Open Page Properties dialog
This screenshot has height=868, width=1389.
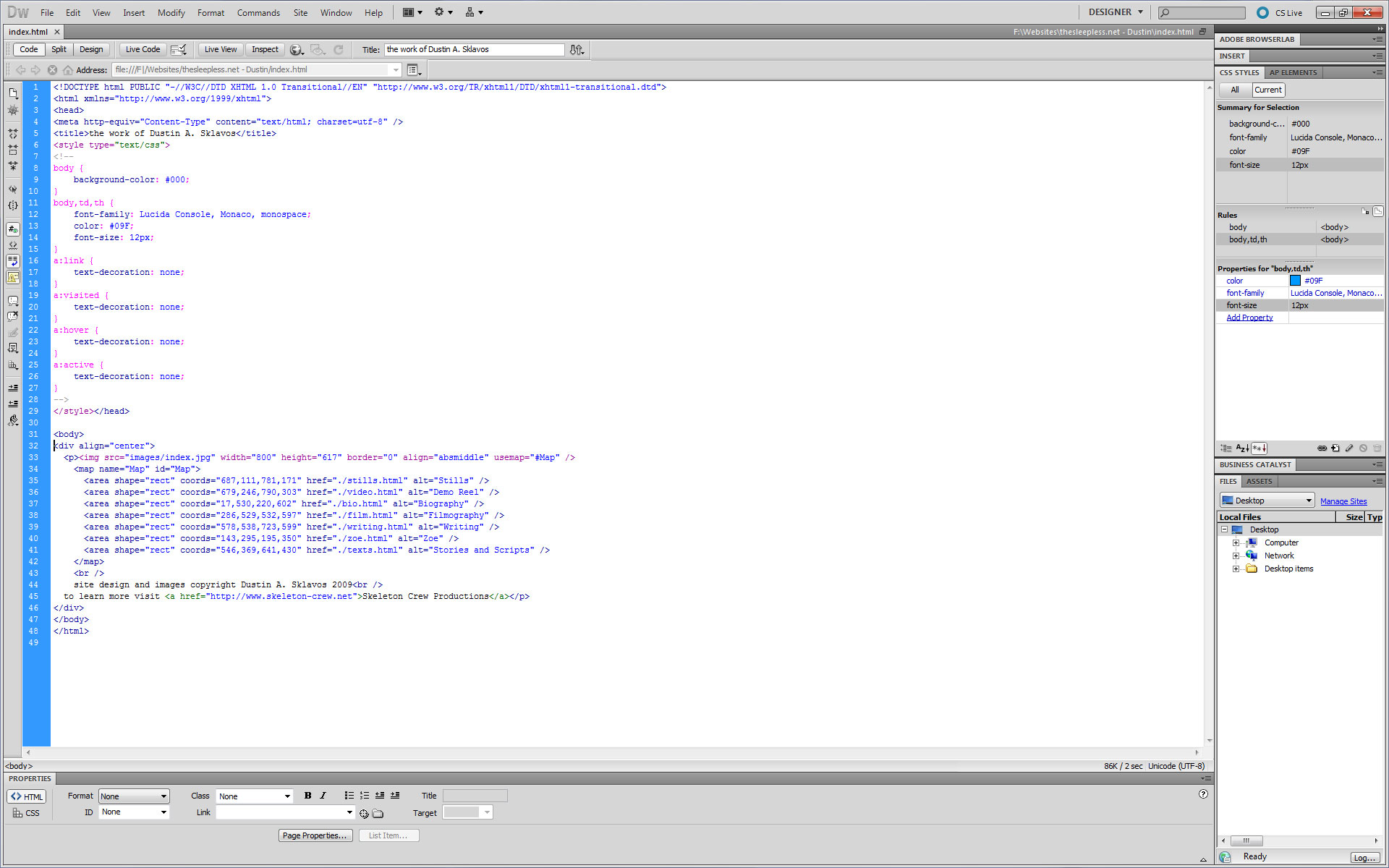click(315, 835)
